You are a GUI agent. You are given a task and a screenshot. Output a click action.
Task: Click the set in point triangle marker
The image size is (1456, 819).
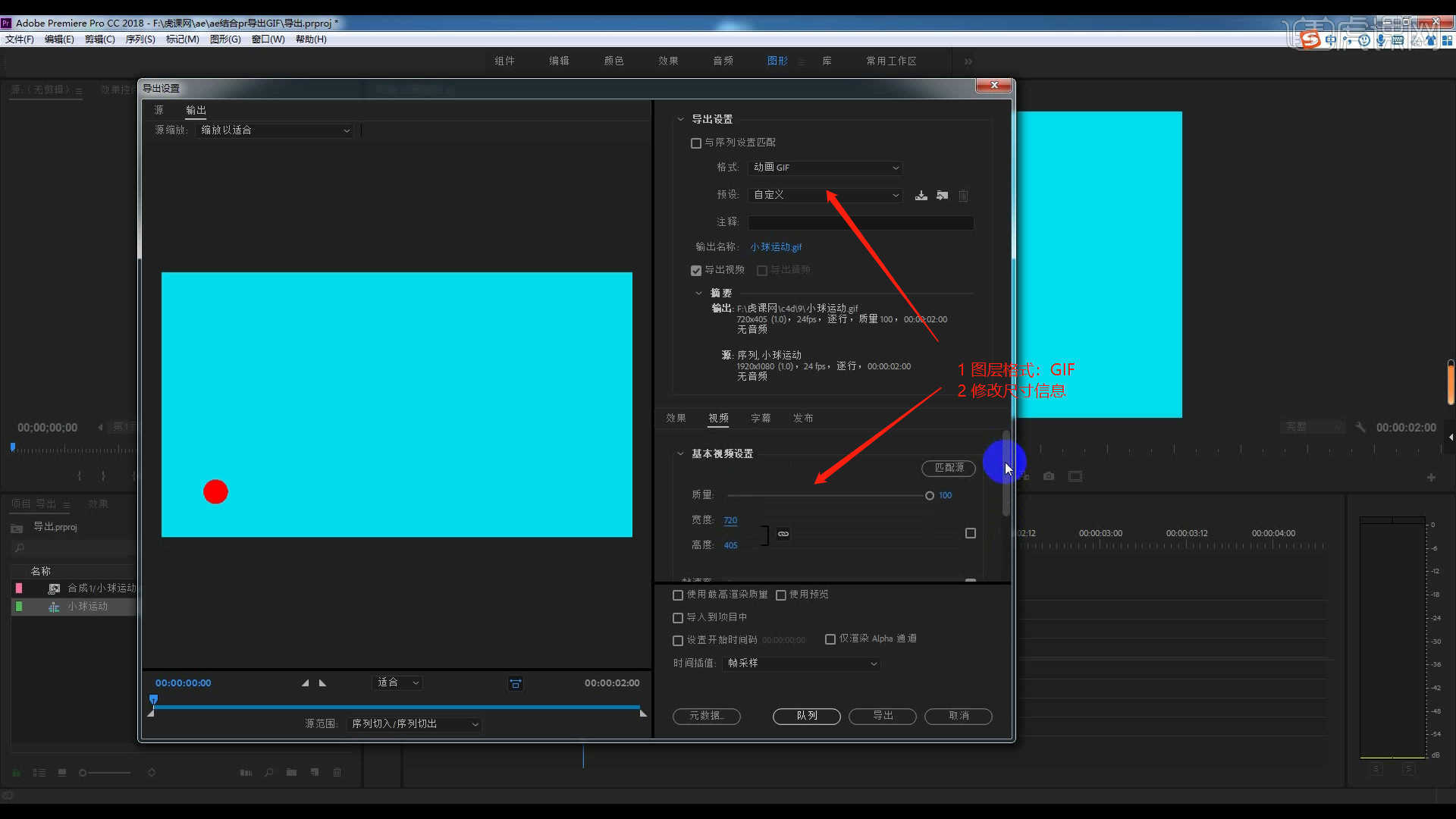[305, 683]
